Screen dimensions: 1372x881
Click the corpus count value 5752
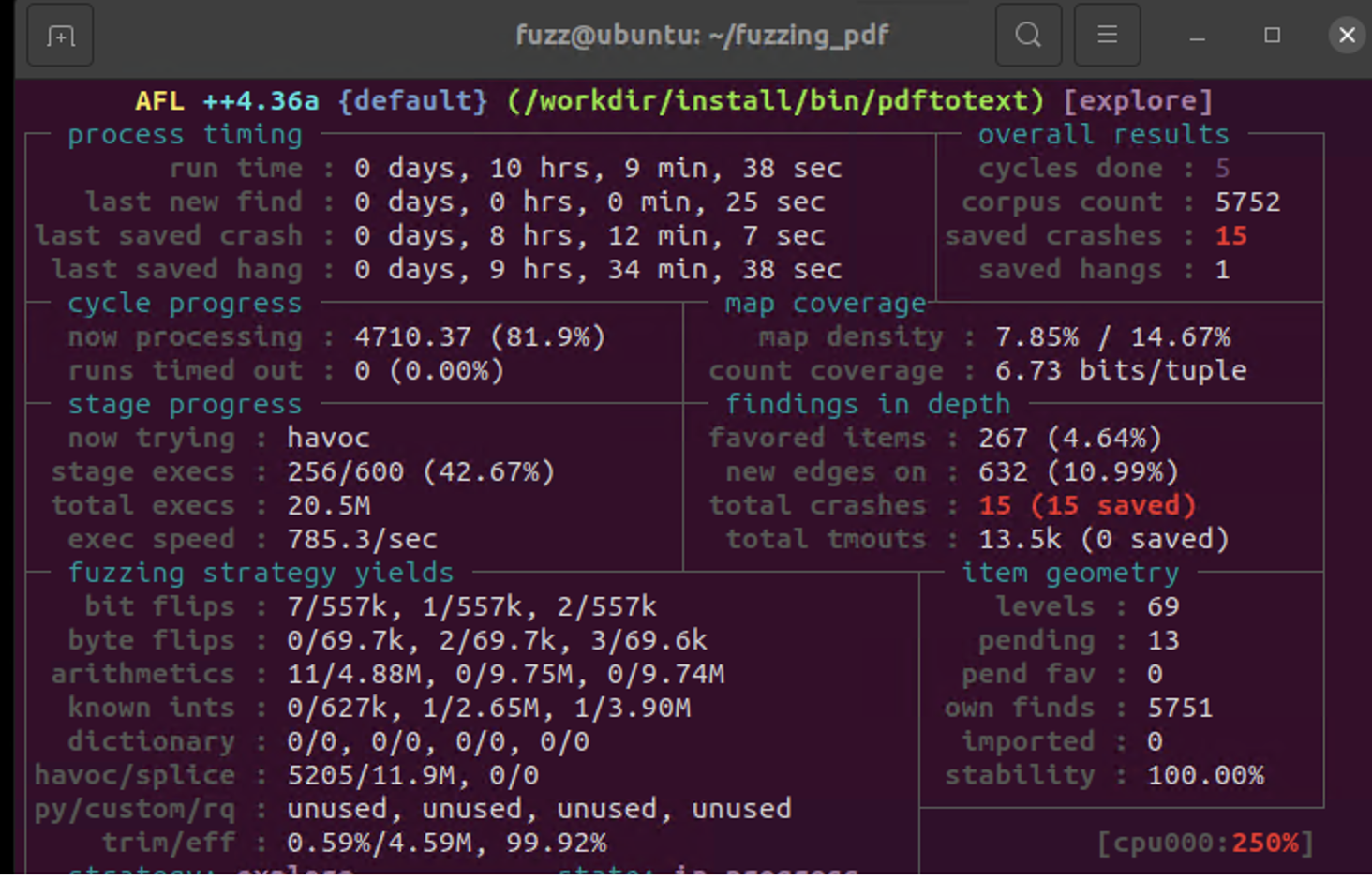tap(1247, 202)
